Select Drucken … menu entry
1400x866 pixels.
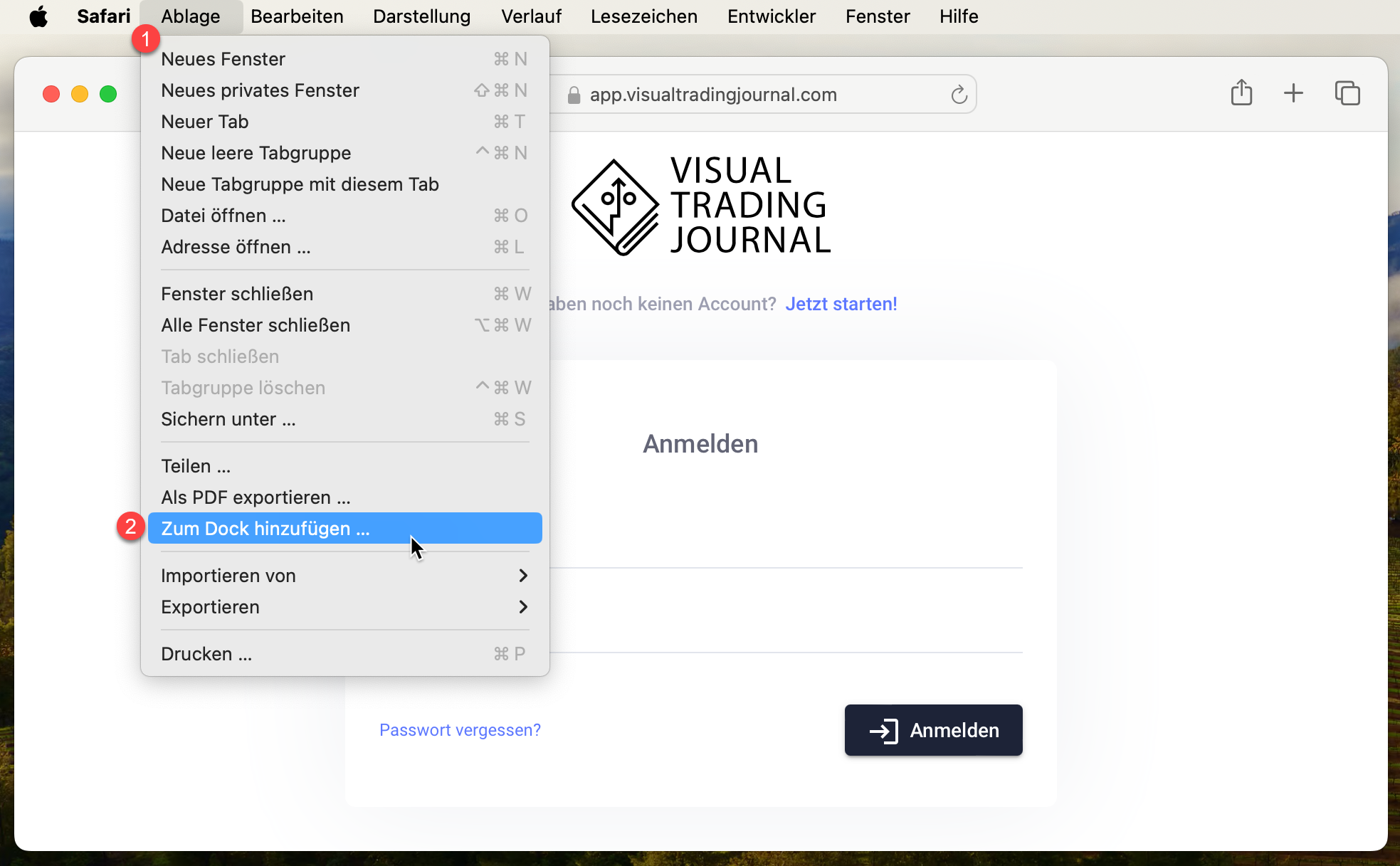click(345, 654)
